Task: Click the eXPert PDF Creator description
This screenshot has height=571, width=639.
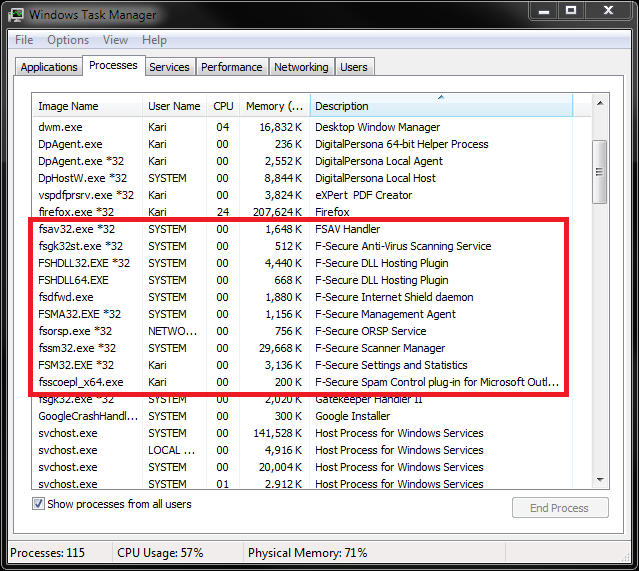Action: pos(364,195)
